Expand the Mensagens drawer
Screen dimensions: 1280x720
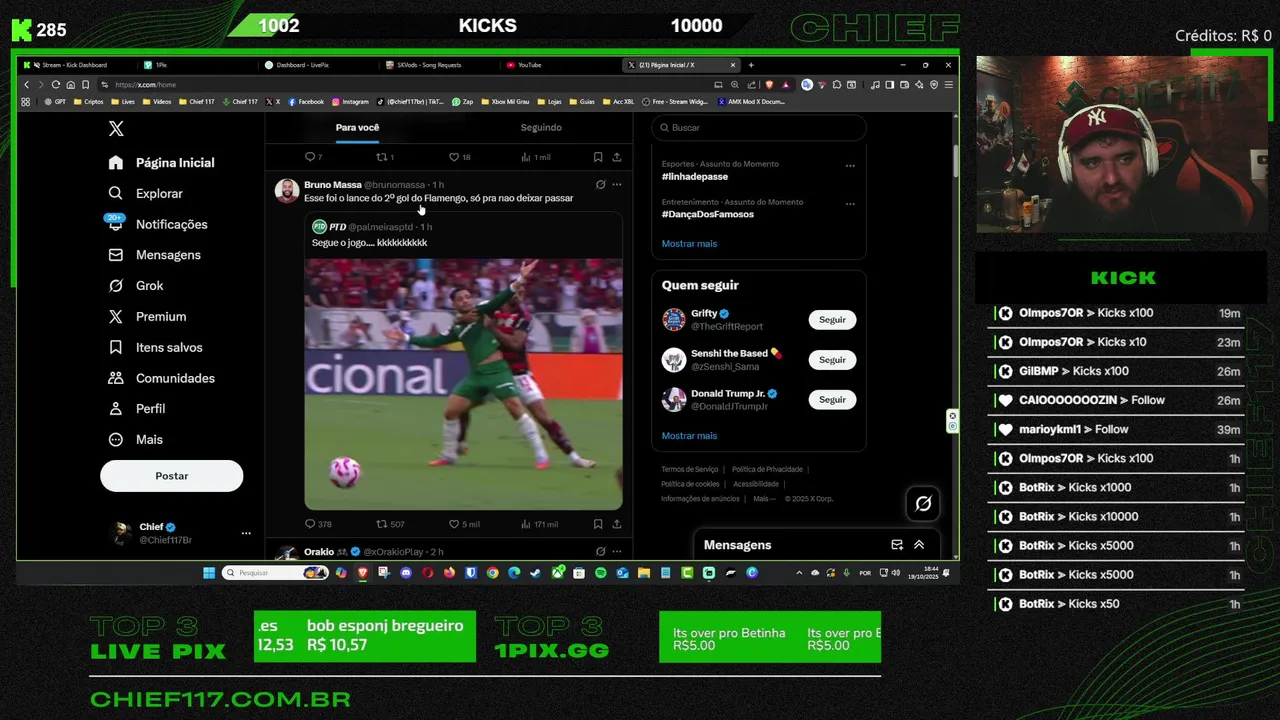[x=919, y=545]
